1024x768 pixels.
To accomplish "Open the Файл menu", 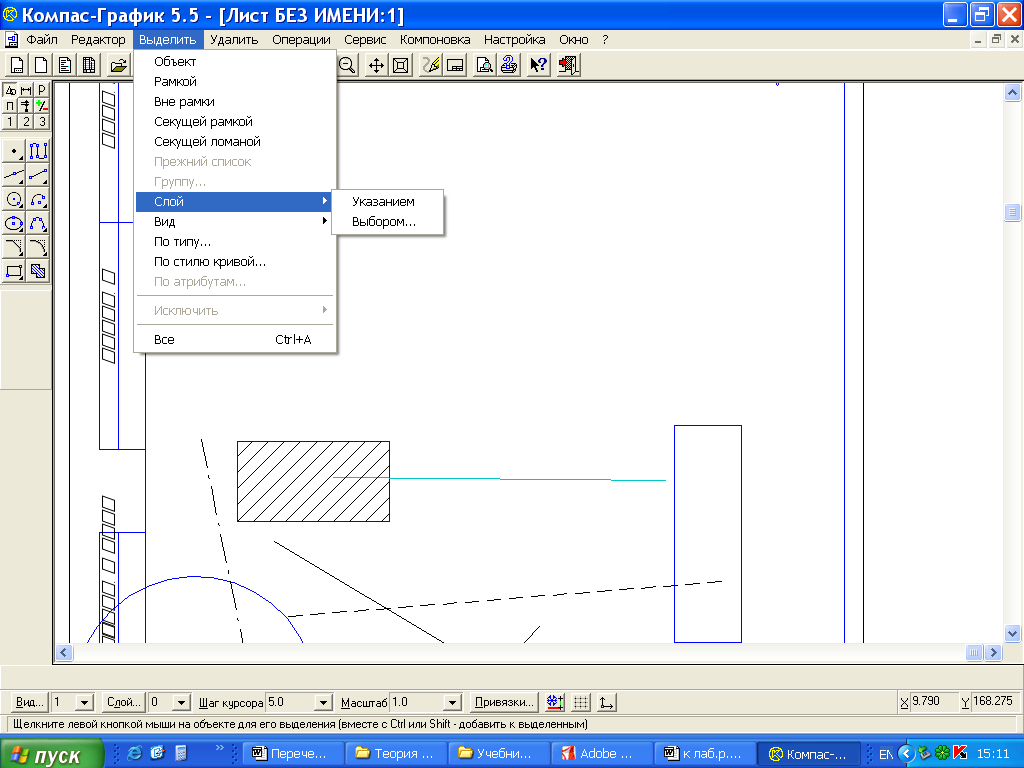I will 42,40.
